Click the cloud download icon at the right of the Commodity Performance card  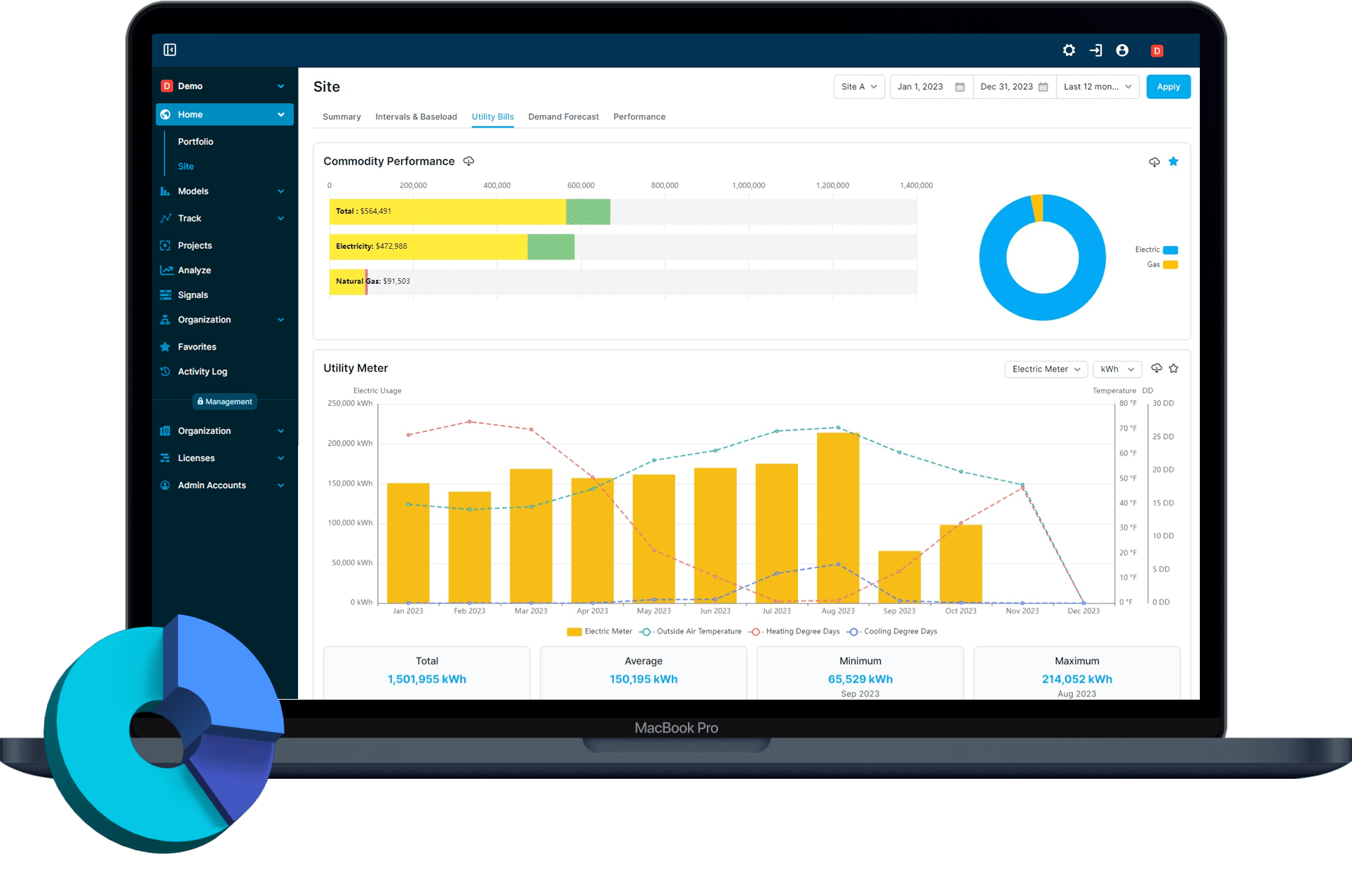[x=1154, y=162]
